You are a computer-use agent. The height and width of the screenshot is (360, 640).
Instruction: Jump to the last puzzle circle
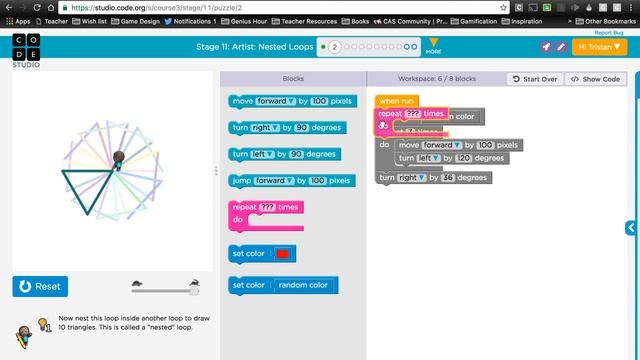[x=414, y=47]
